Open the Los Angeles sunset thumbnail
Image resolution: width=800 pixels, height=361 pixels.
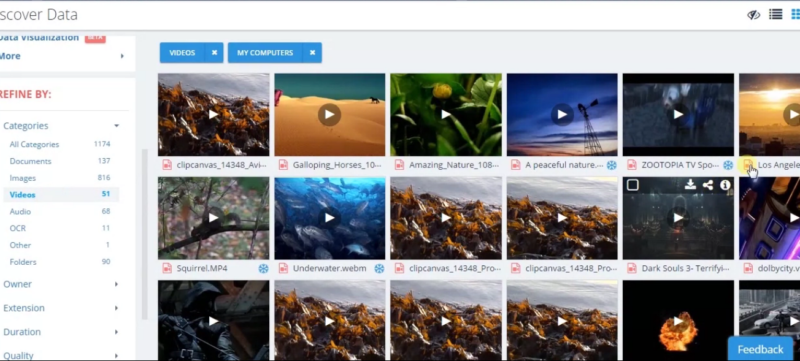tap(769, 115)
